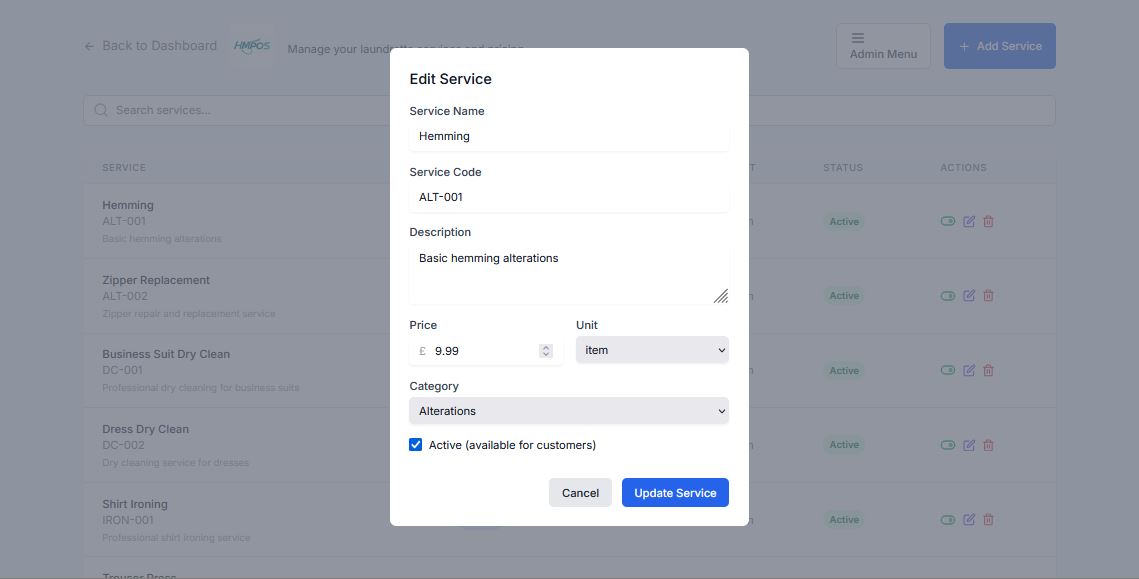This screenshot has height=579, width=1139.
Task: Toggle the Business Suit Dry Clean switch
Action: tap(947, 370)
